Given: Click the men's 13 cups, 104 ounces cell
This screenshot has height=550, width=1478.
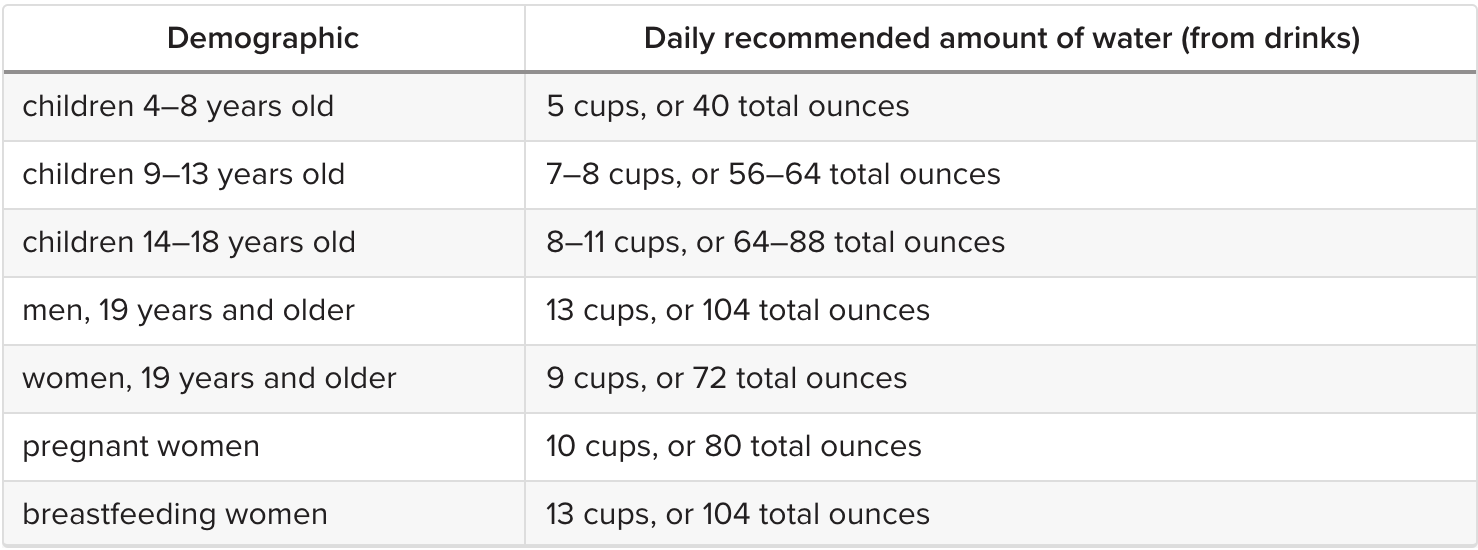Looking at the screenshot, I should (1001, 311).
